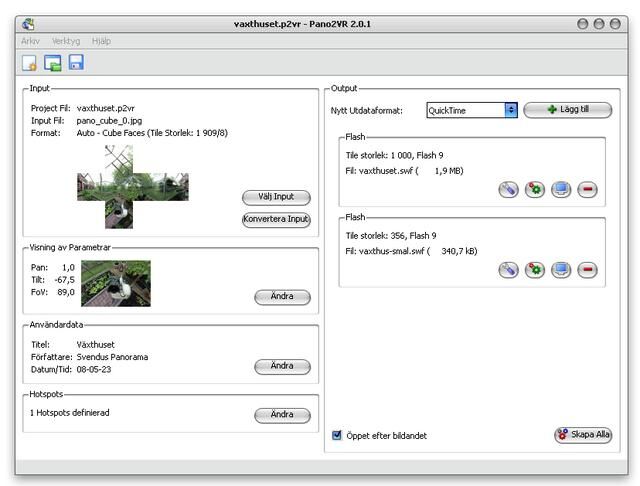
Task: Generate the vaxthuset.swf output via gear icon
Action: (535, 189)
